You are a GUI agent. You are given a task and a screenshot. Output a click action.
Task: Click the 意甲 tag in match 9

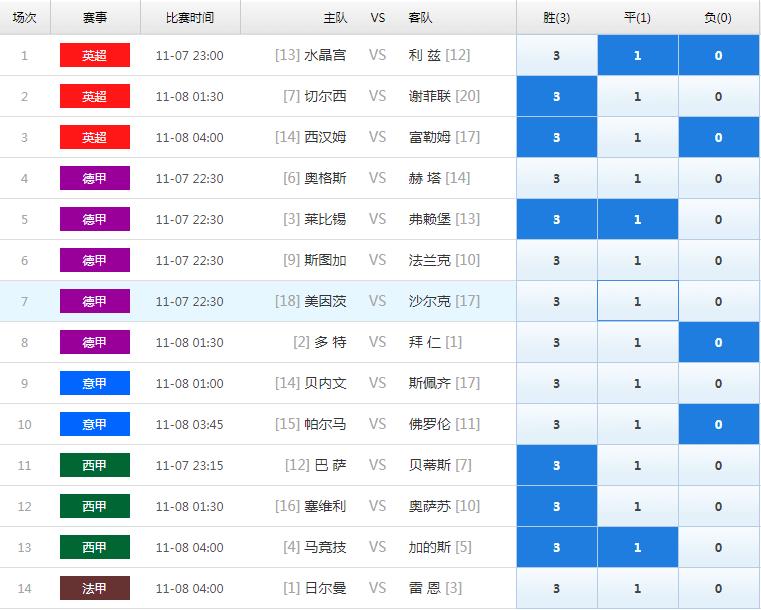pos(95,383)
